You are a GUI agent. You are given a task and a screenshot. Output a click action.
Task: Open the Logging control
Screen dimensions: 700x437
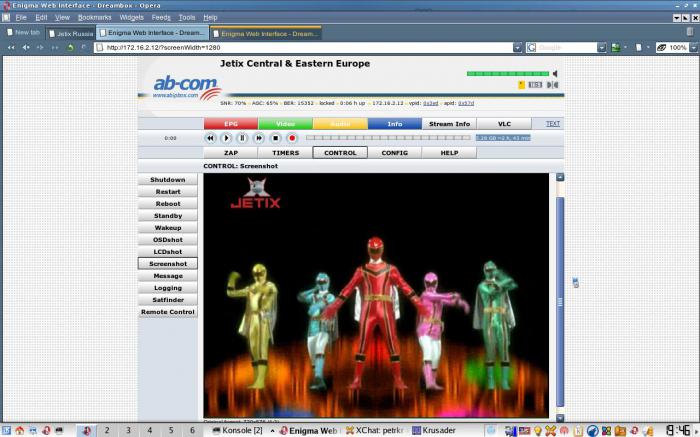click(168, 288)
